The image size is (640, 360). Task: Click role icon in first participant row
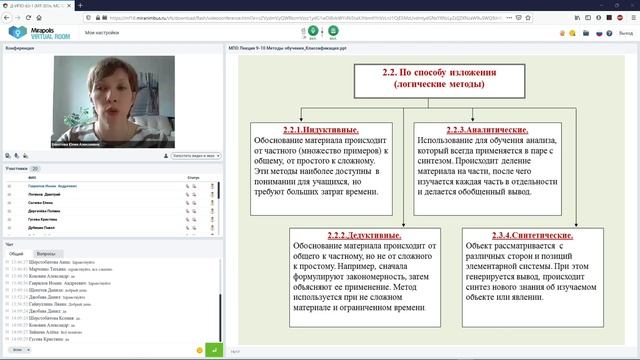pyautogui.click(x=212, y=186)
